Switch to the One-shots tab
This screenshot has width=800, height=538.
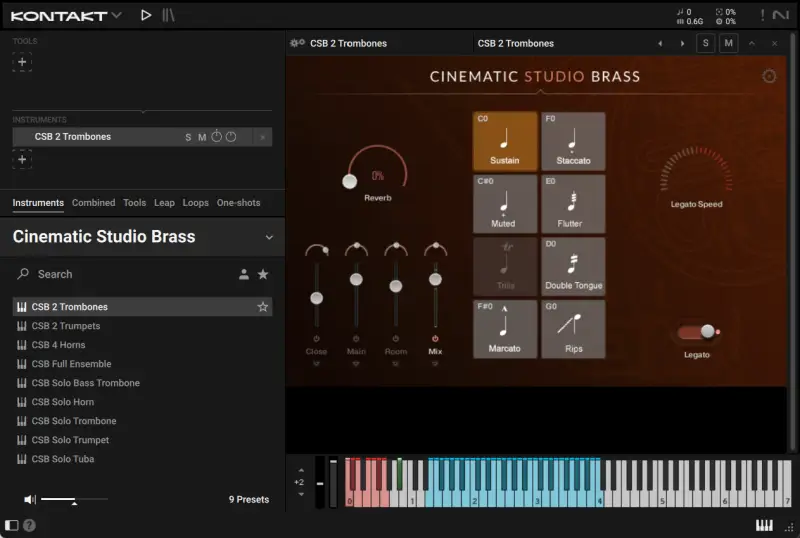(x=238, y=203)
